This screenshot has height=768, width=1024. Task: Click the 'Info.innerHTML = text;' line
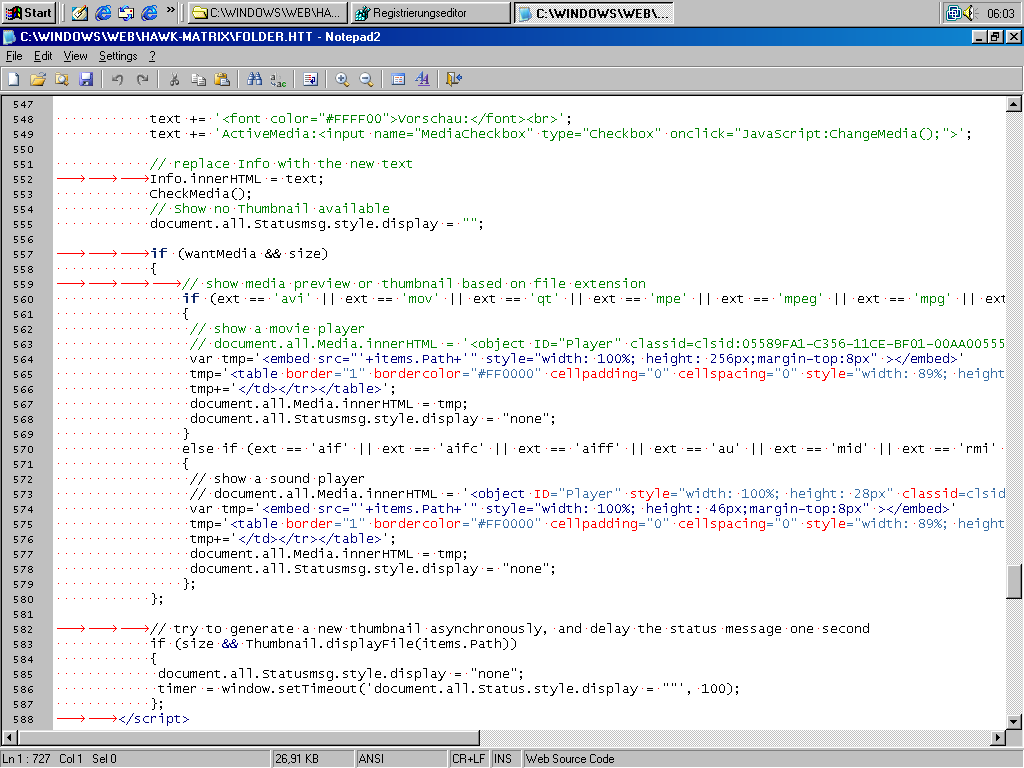coord(236,179)
